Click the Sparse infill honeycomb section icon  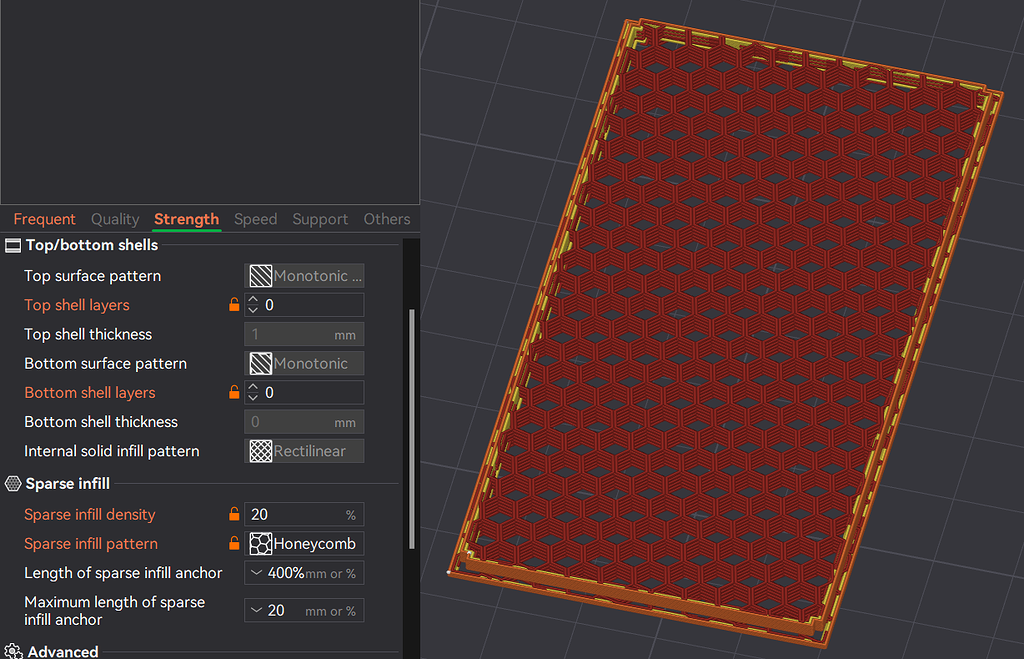point(13,483)
